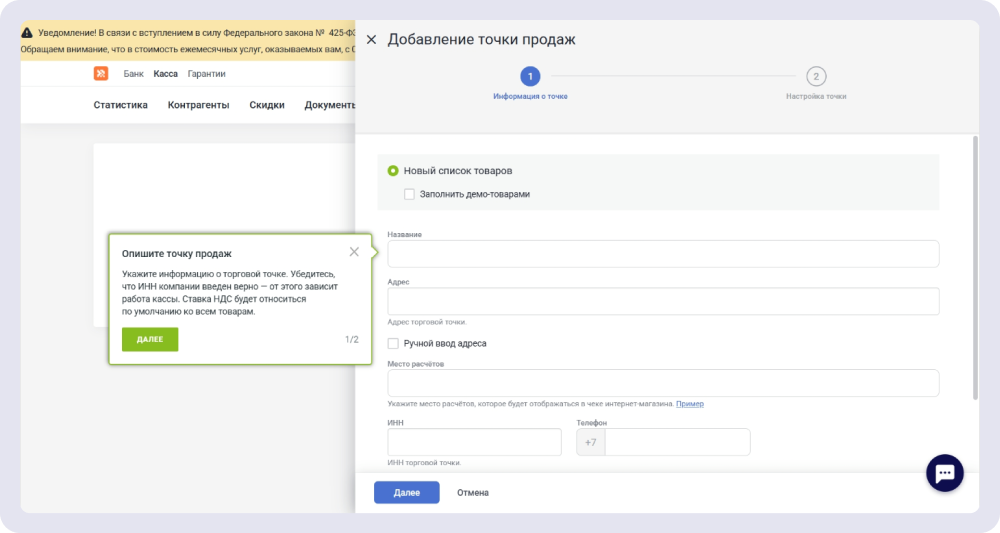Click the '1/2' tooltip step counter
1000x533 pixels.
tap(351, 339)
